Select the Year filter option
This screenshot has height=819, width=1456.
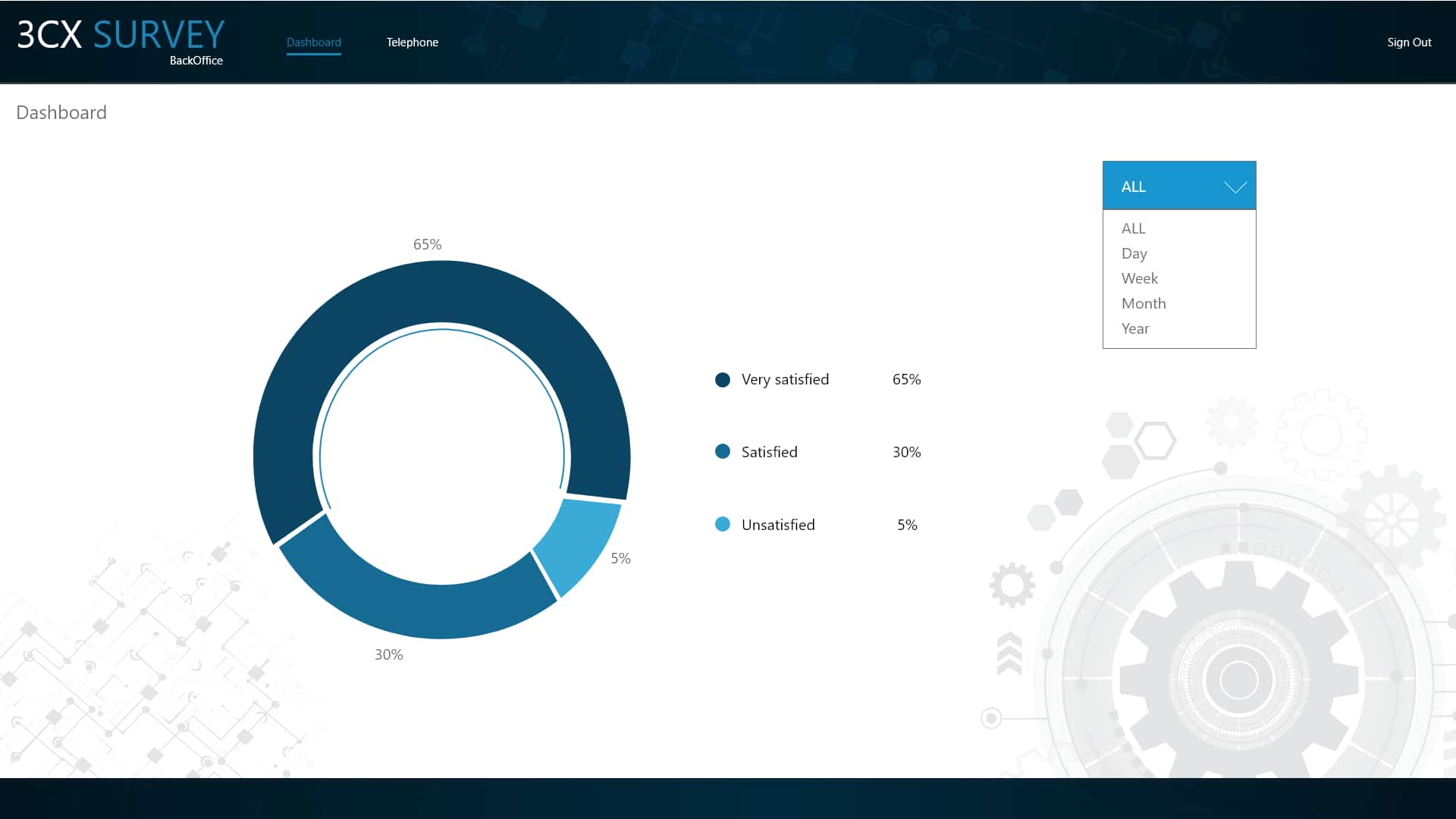click(x=1135, y=328)
